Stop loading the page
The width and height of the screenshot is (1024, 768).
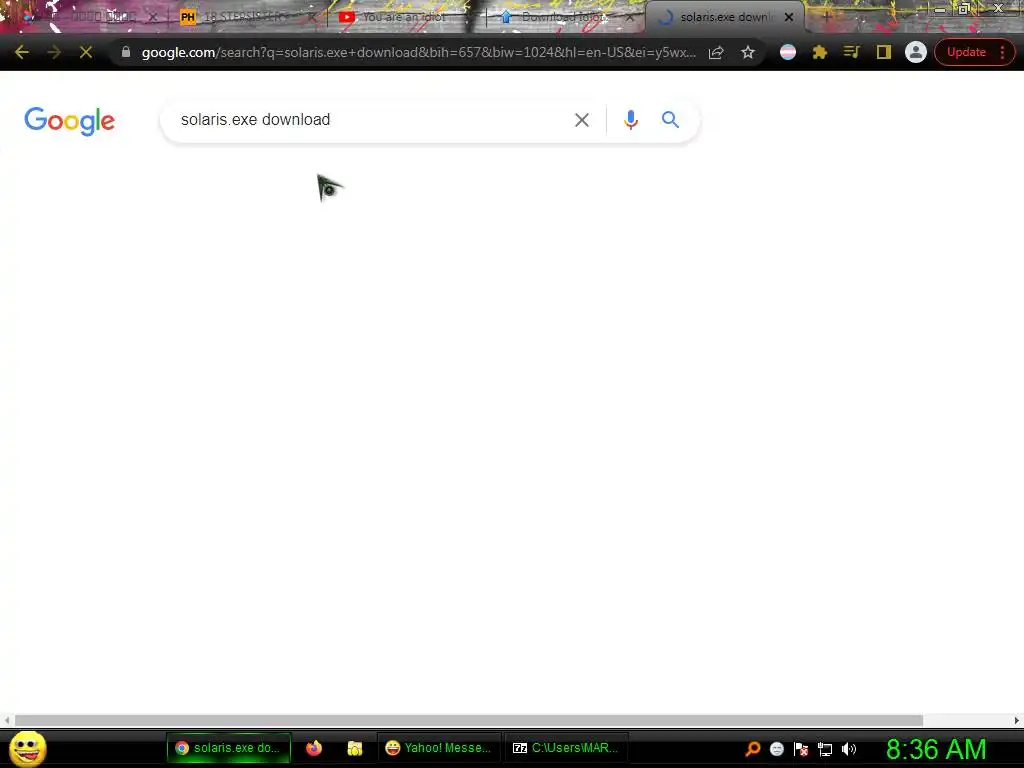pyautogui.click(x=86, y=52)
